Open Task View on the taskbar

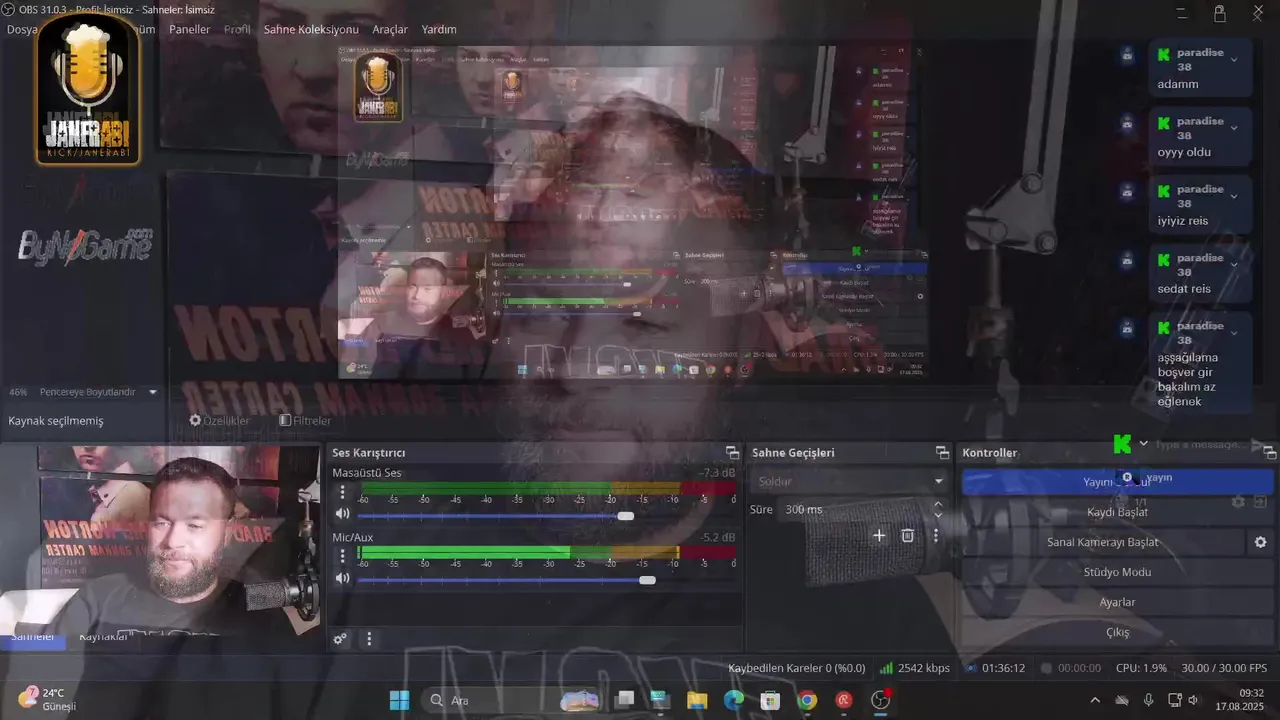[x=625, y=700]
